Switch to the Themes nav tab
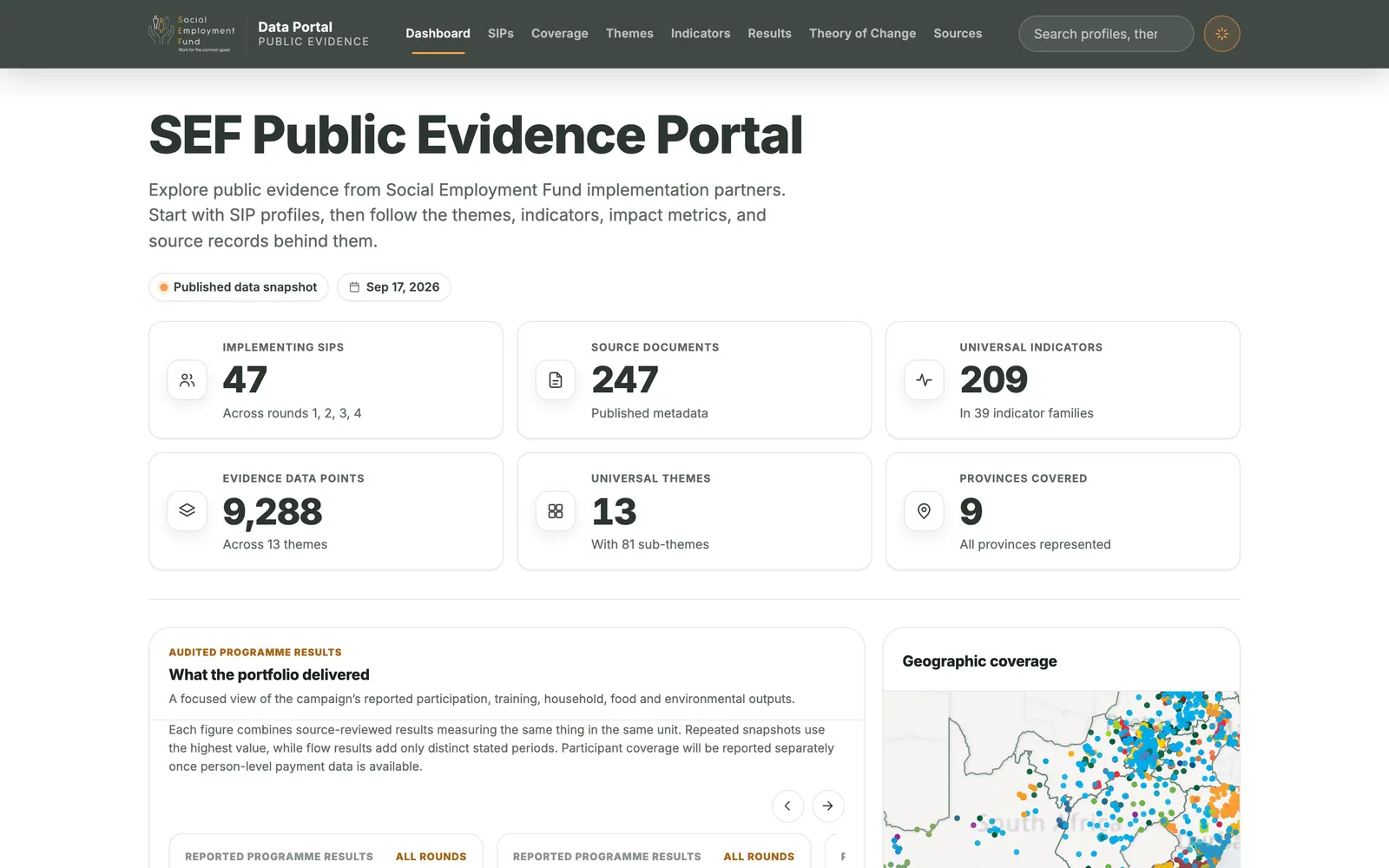 pyautogui.click(x=629, y=34)
